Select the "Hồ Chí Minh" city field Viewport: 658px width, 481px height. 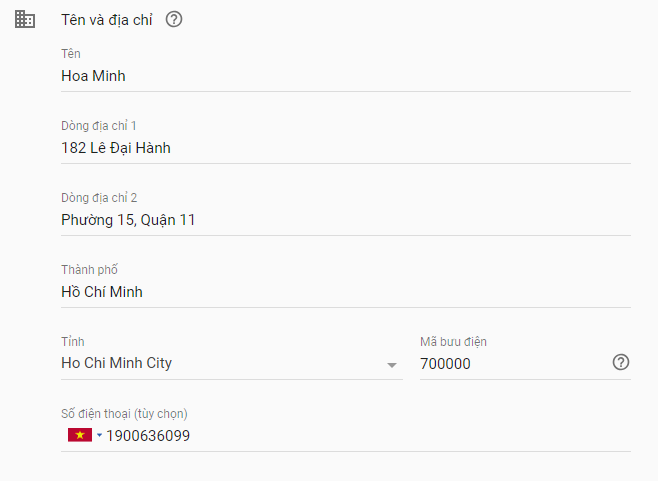pos(345,292)
